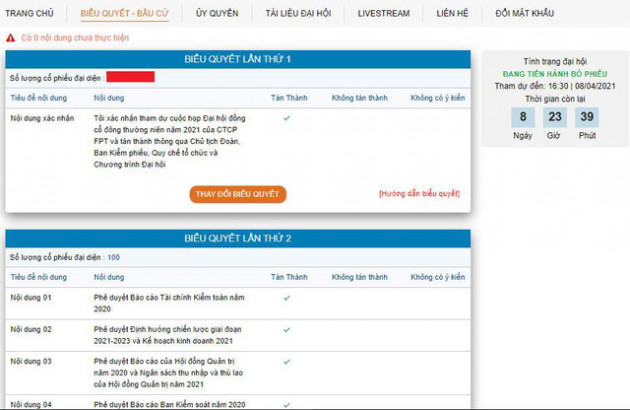Image resolution: width=630 pixels, height=410 pixels.
Task: Click the red warning triangle icon
Action: 10,37
